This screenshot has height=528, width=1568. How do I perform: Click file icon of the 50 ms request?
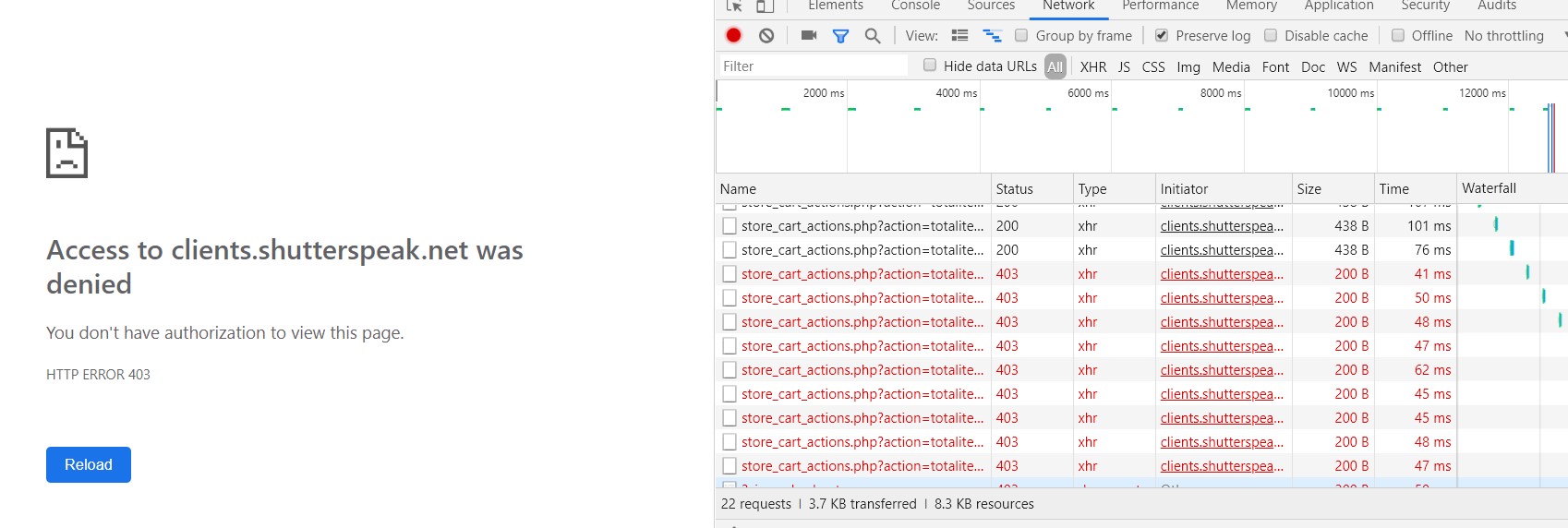point(730,297)
